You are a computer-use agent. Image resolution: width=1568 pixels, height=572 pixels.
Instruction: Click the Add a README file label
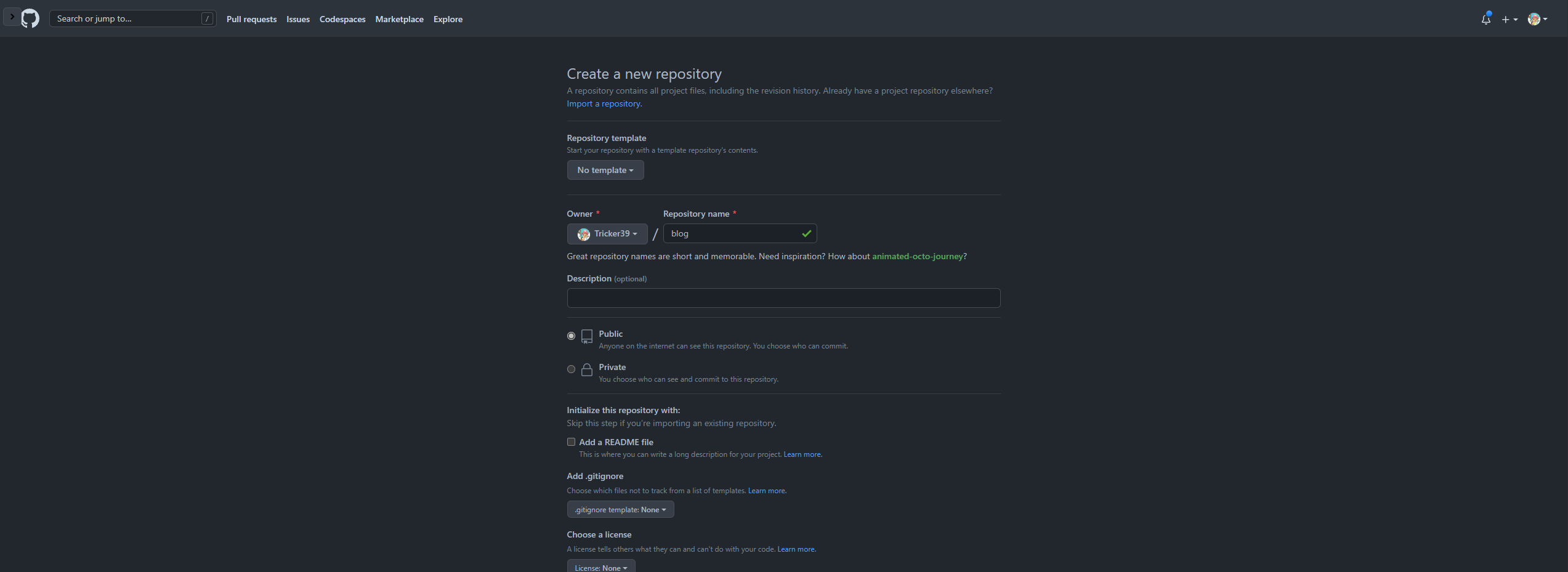tap(616, 442)
